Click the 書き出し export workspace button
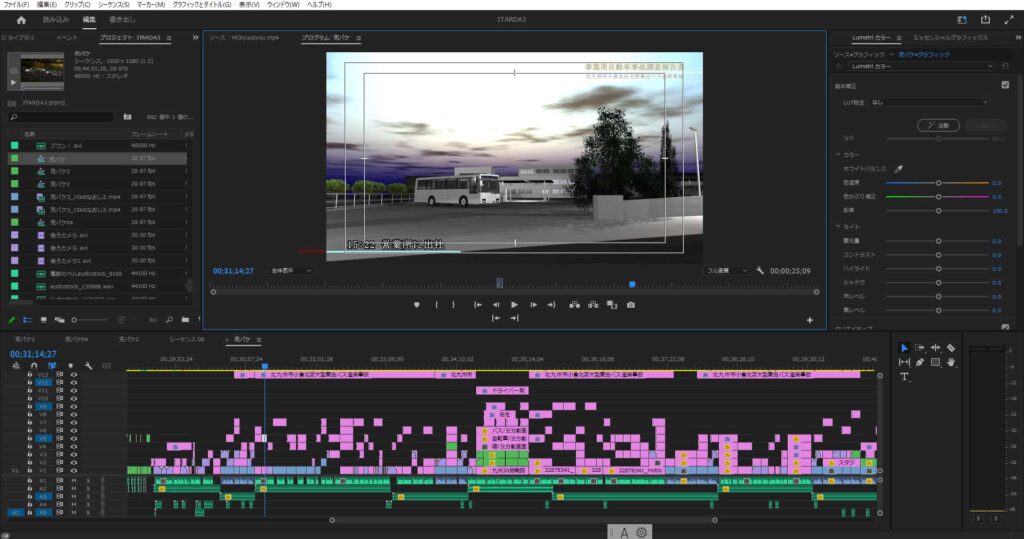 (122, 19)
